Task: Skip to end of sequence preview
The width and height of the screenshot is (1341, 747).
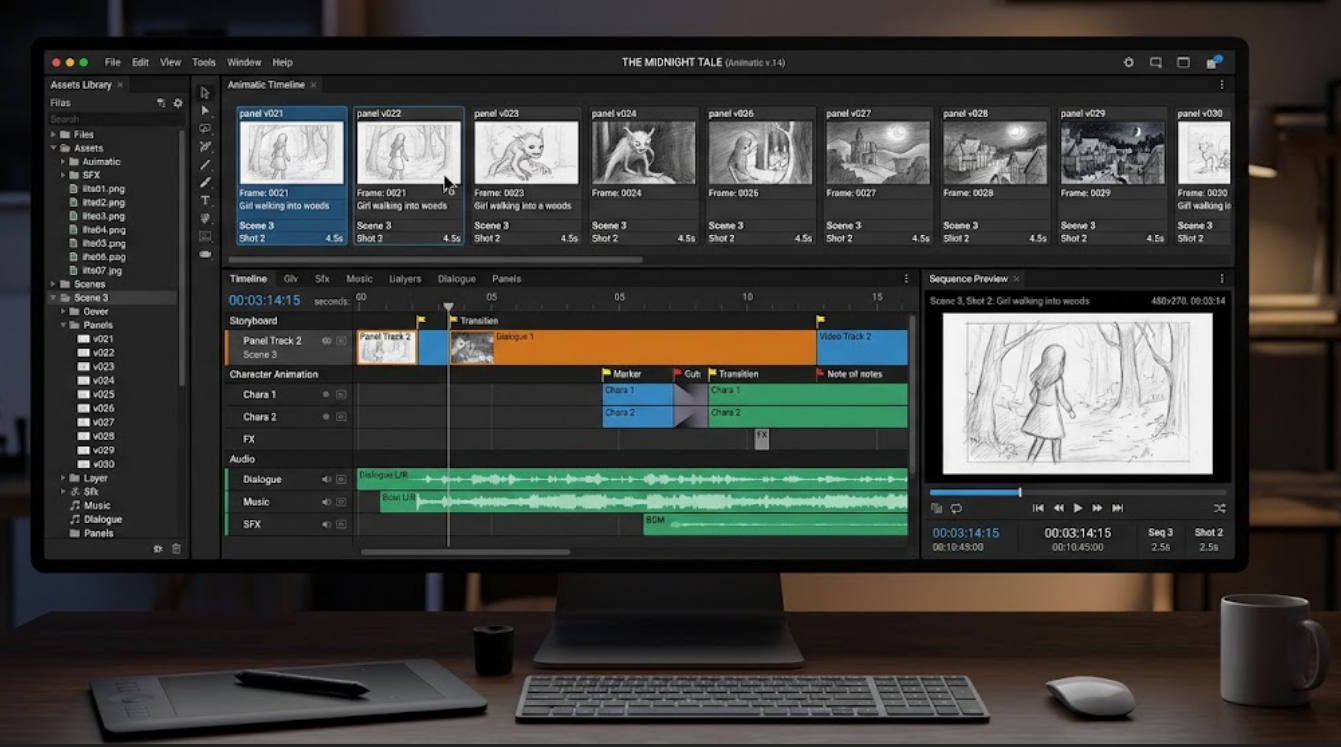Action: (x=1117, y=508)
